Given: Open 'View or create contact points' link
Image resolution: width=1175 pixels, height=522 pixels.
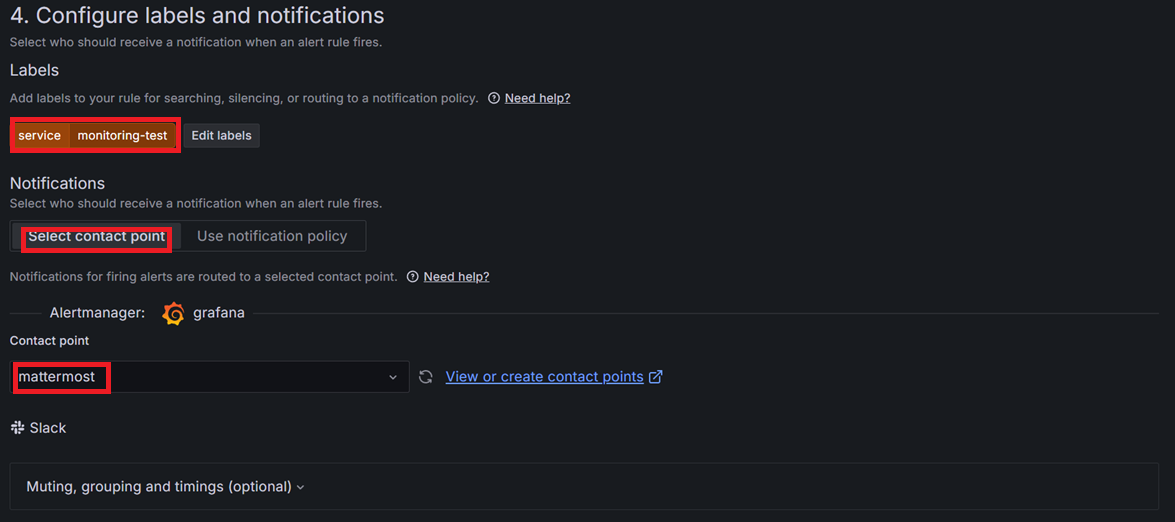Looking at the screenshot, I should [545, 377].
